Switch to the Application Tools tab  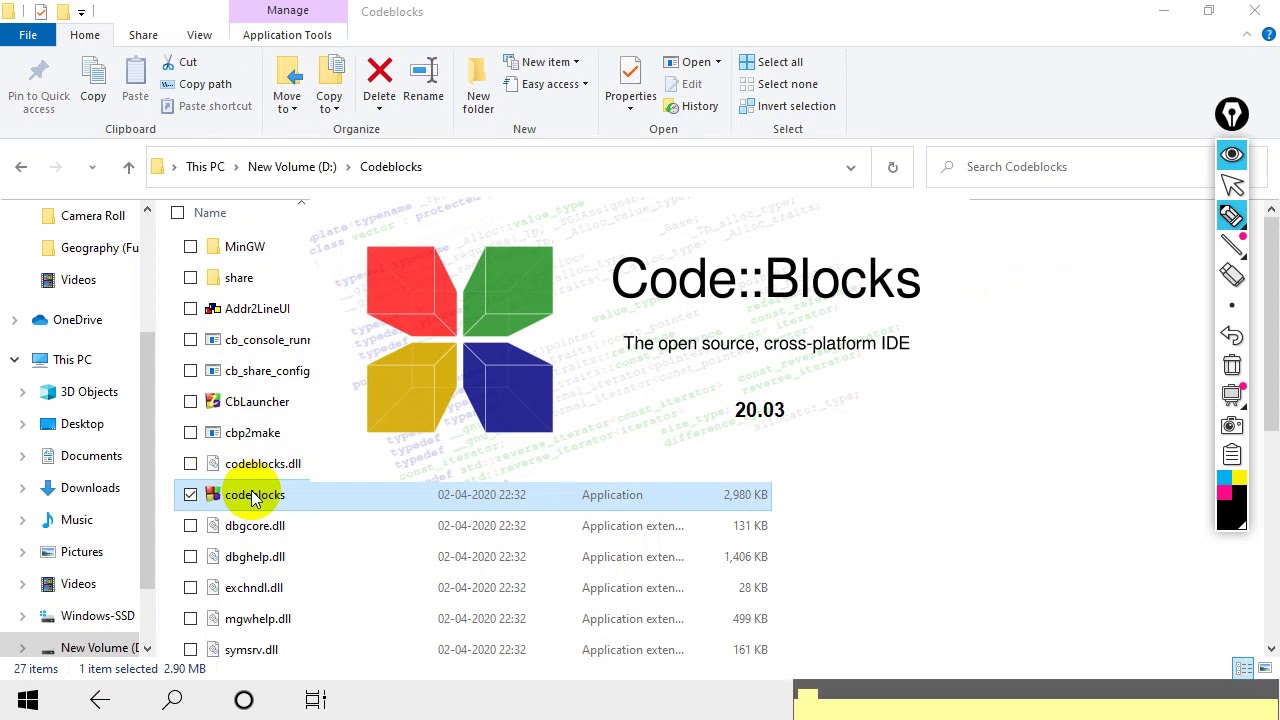pos(287,35)
